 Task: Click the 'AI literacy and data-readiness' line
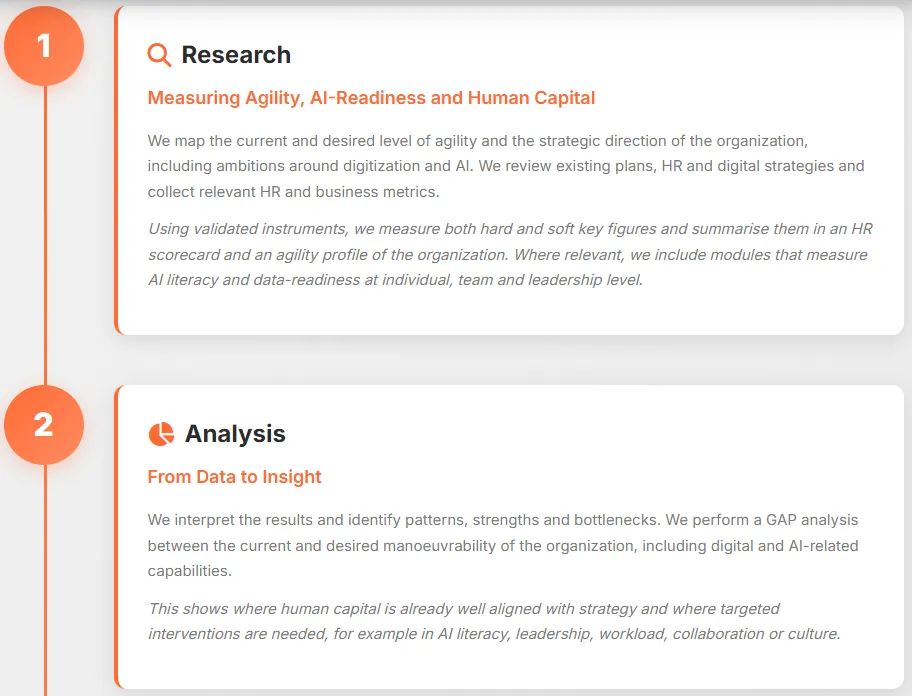tap(395, 280)
